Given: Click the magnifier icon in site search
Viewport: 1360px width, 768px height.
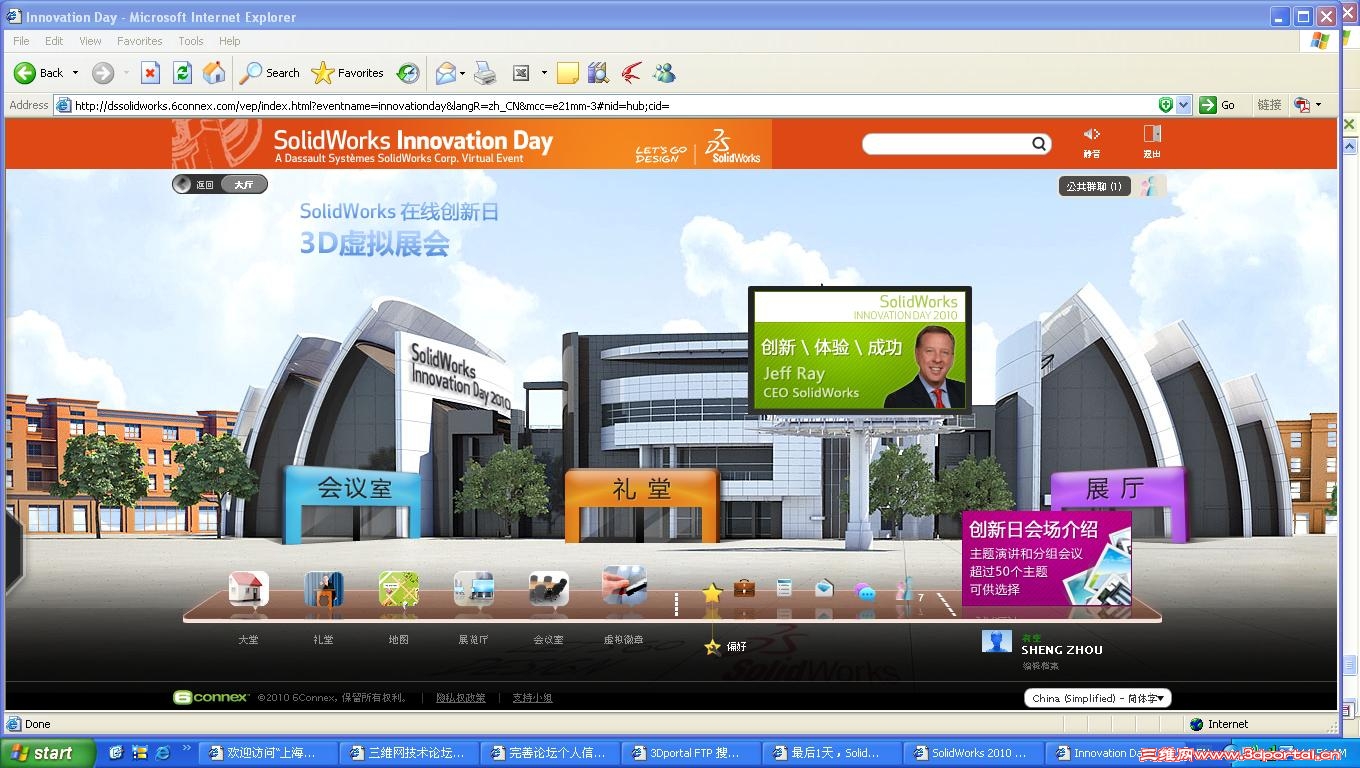Looking at the screenshot, I should 1040,144.
